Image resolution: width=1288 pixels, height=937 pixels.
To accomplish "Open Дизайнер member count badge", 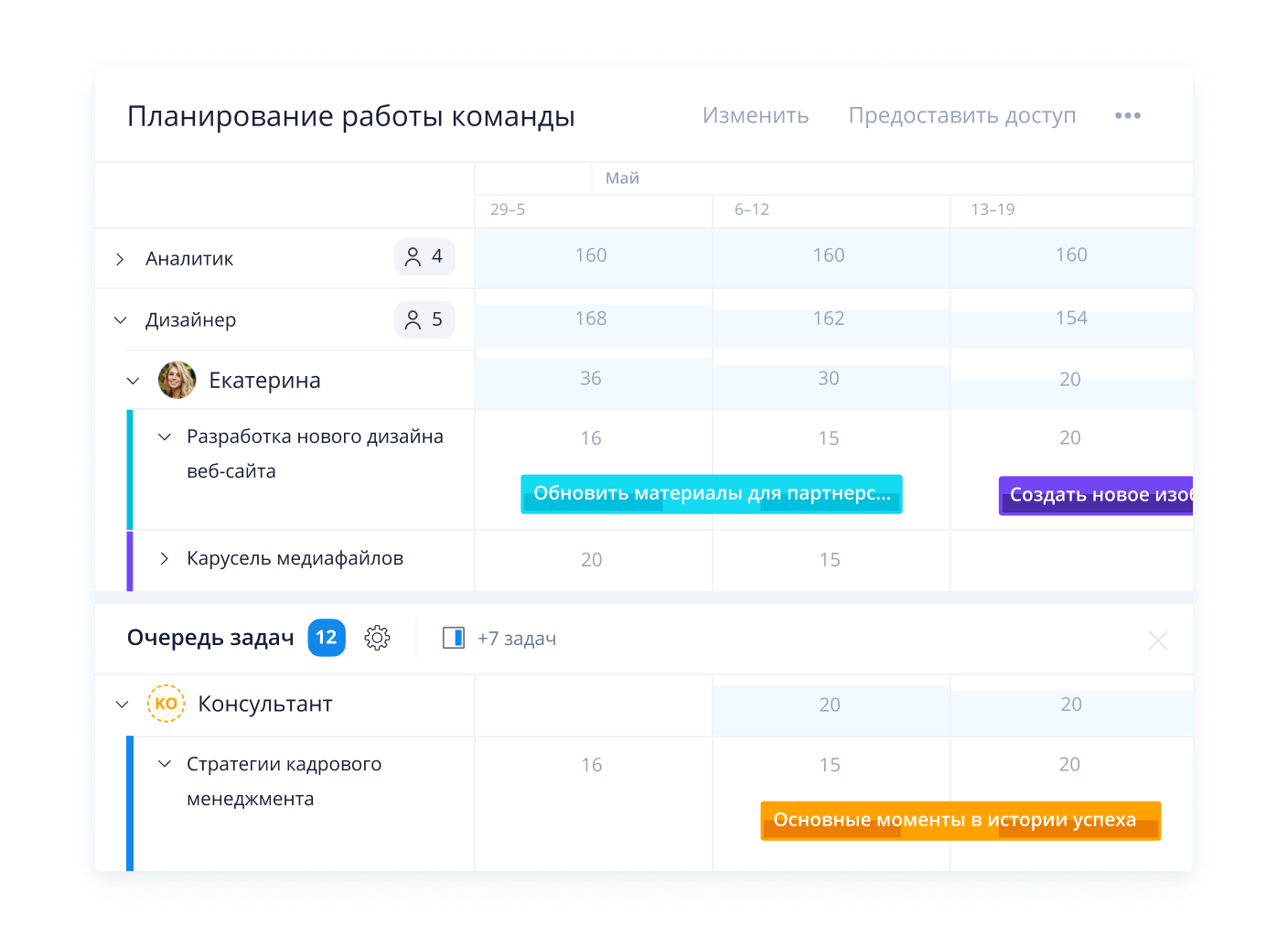I will pos(424,319).
